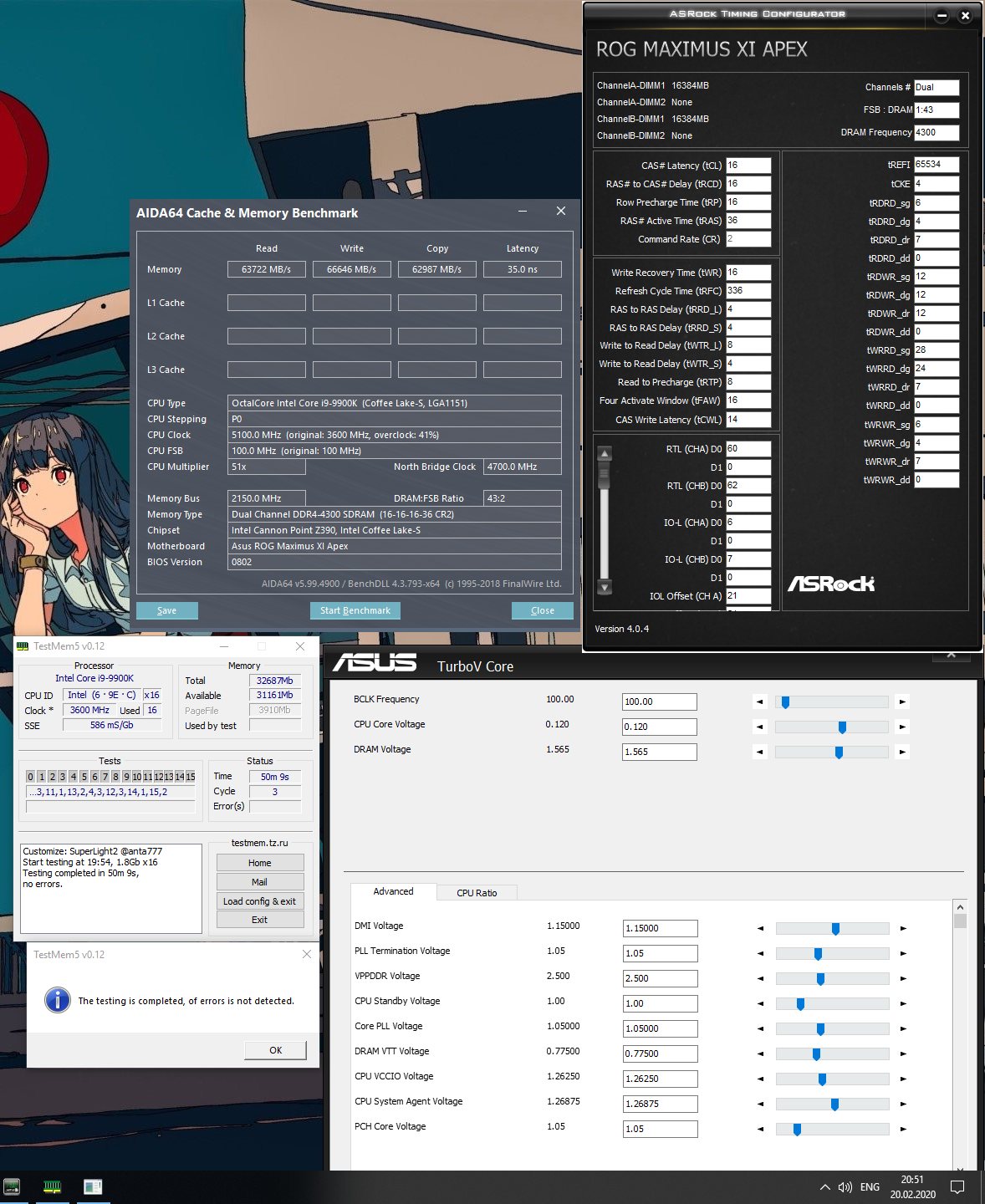Open the notification center icon

pyautogui.click(x=958, y=1187)
